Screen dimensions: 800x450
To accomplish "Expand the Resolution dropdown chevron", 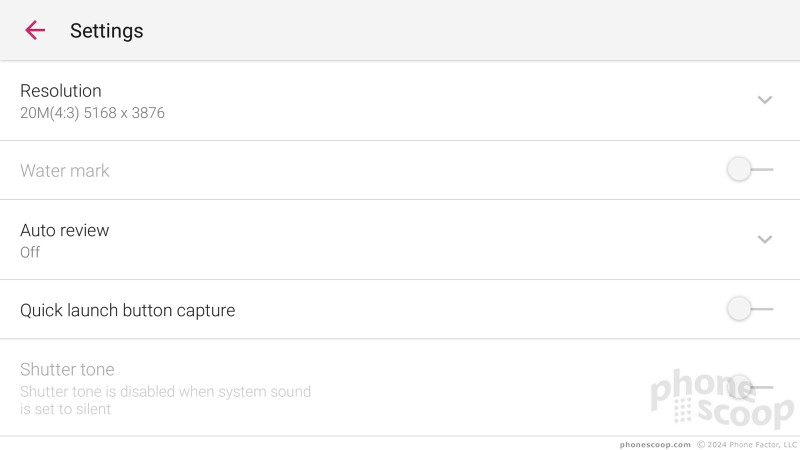I will click(764, 99).
